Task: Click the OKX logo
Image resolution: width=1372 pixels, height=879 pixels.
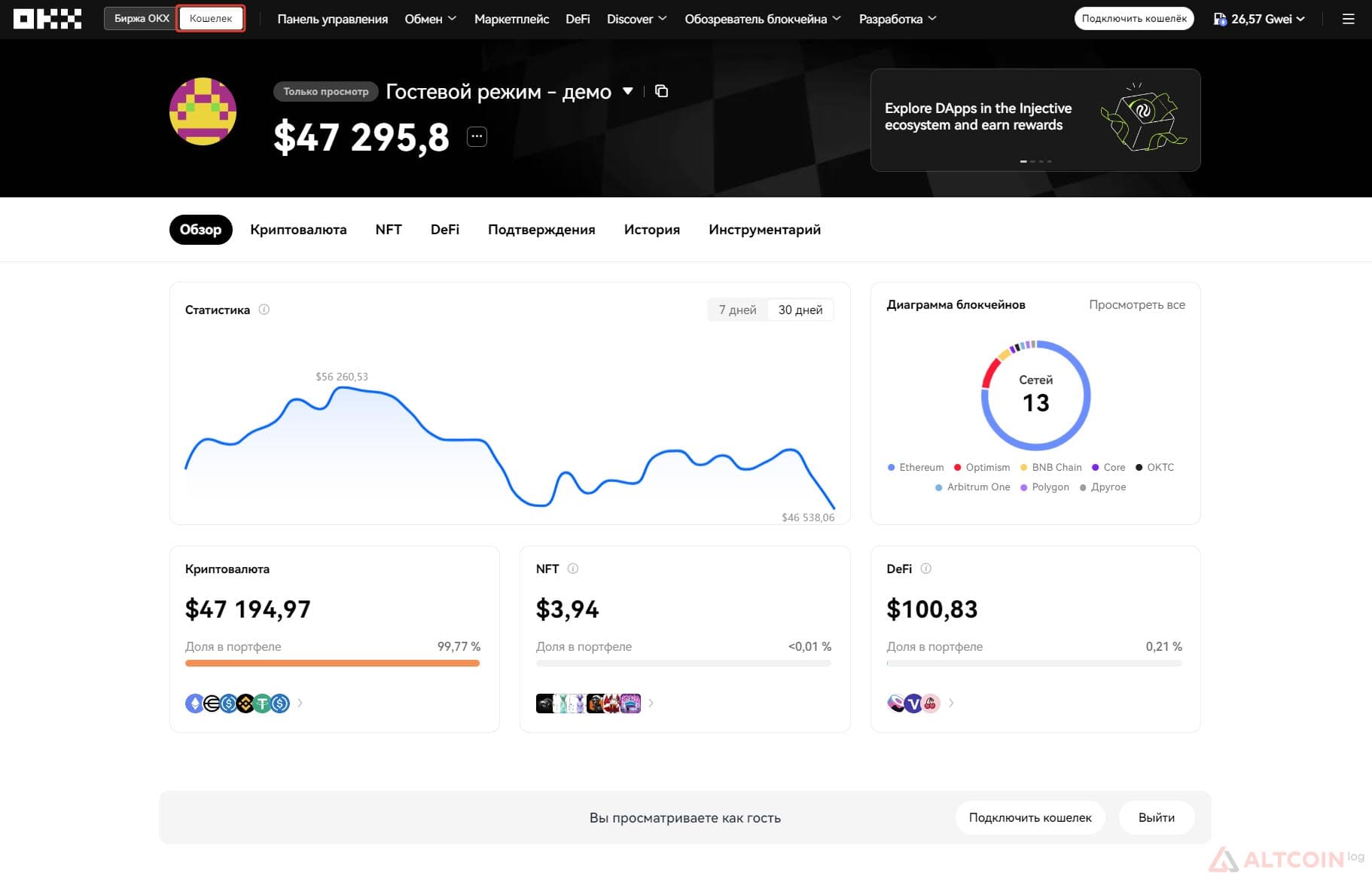Action: [47, 19]
